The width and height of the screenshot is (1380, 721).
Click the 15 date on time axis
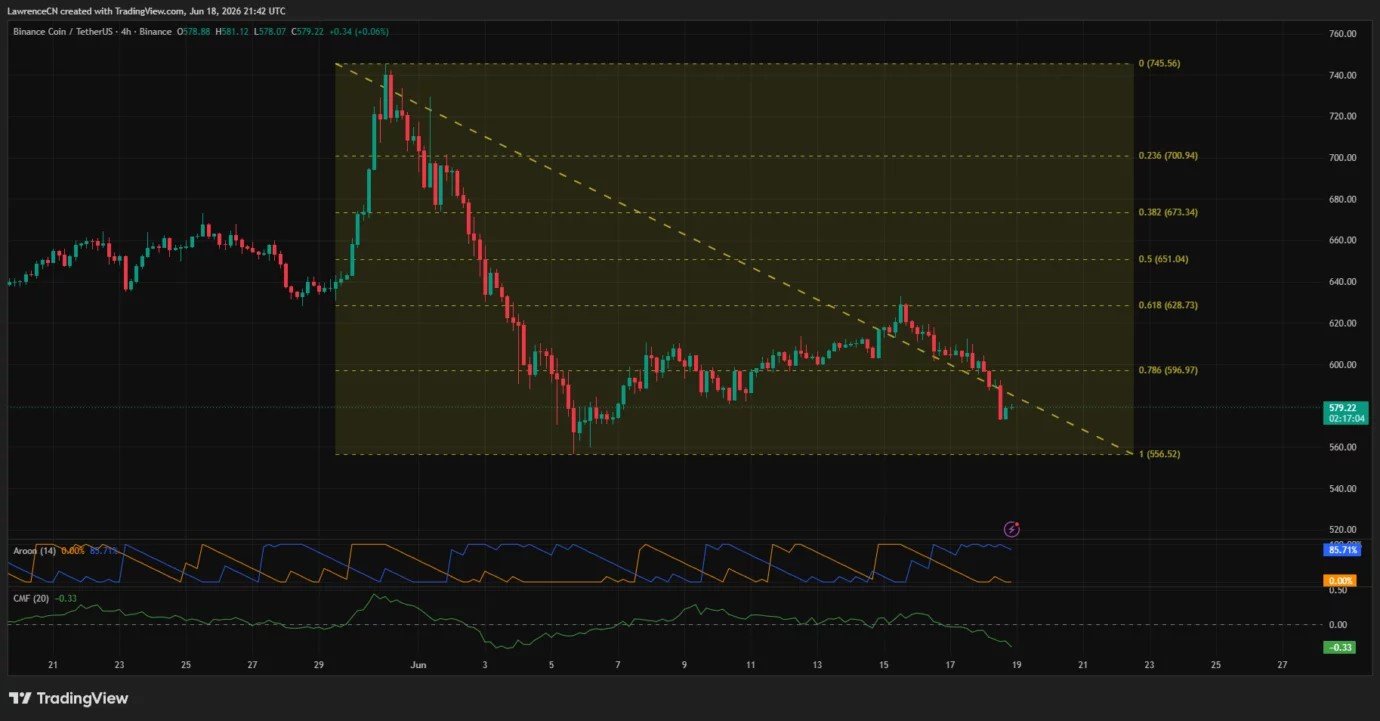pos(883,665)
